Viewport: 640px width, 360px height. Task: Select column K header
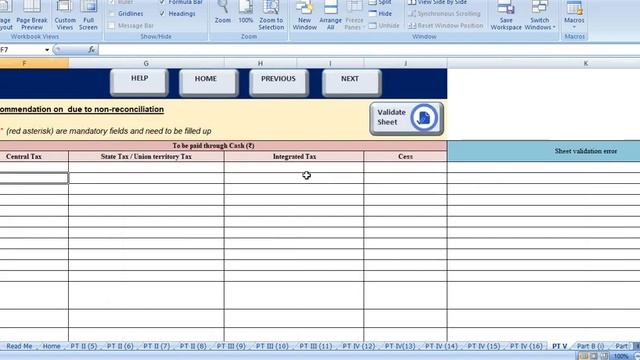[586, 63]
